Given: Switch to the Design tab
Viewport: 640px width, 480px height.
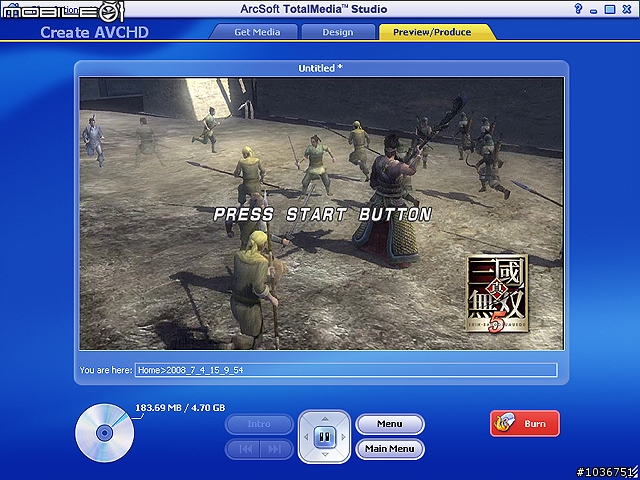Looking at the screenshot, I should click(x=338, y=32).
